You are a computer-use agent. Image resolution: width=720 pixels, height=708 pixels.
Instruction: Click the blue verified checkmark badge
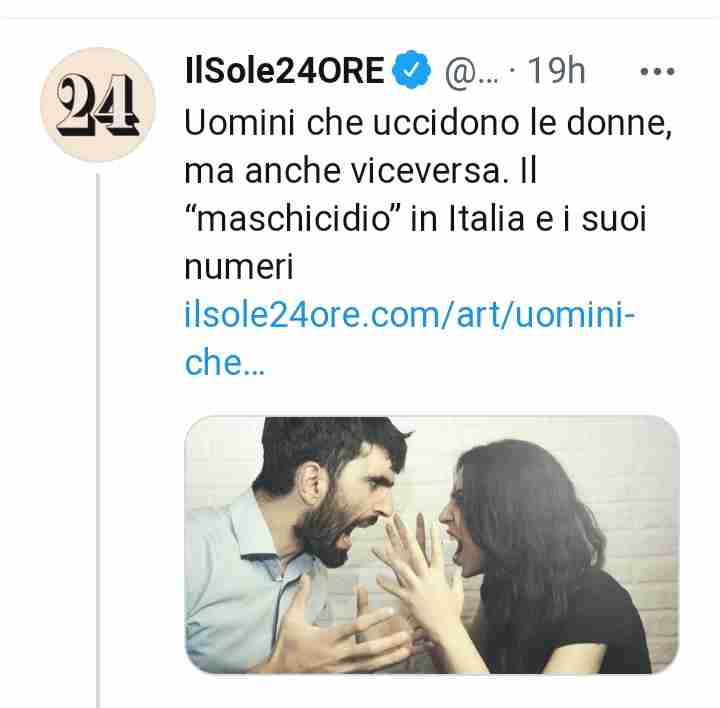[x=411, y=70]
